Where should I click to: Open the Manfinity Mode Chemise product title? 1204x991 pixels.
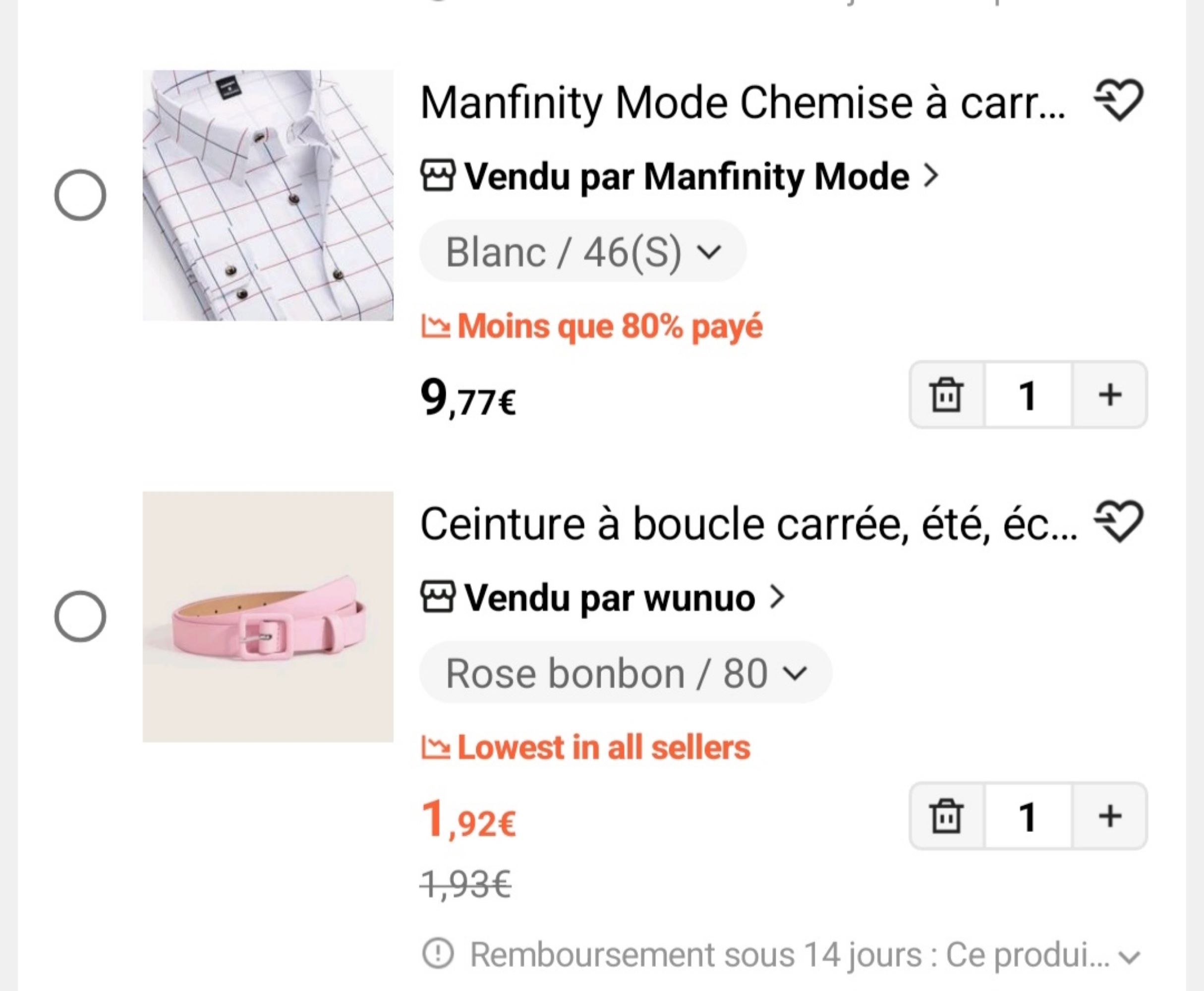tap(743, 104)
